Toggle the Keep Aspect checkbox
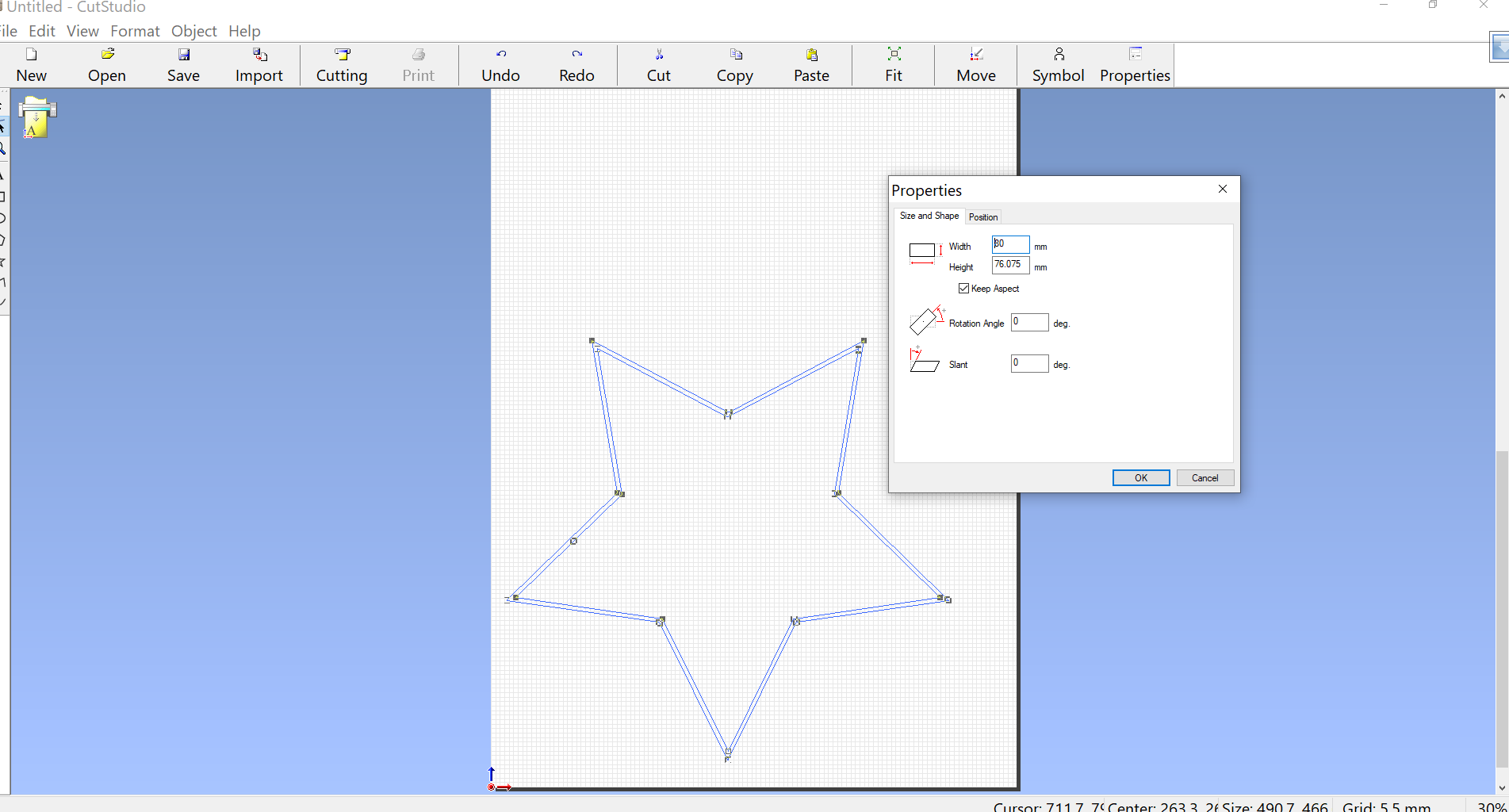The image size is (1509, 812). 963,289
